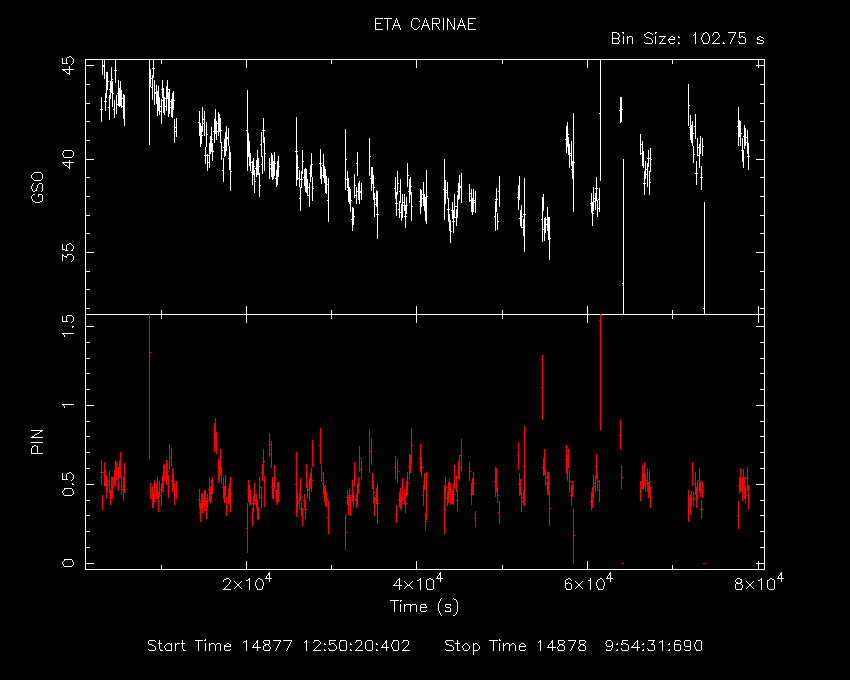This screenshot has width=850, height=680.
Task: Click the 6×10^4 x-axis tick label
Action: (x=588, y=583)
